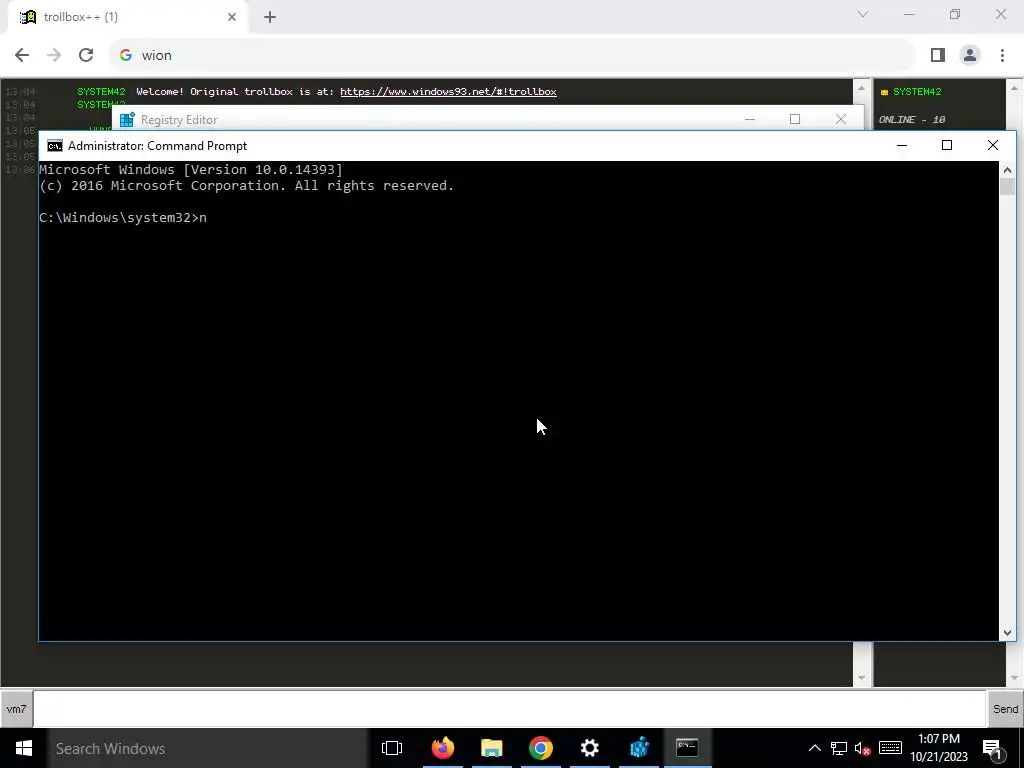
Task: Show hidden system tray icons
Action: 814,748
